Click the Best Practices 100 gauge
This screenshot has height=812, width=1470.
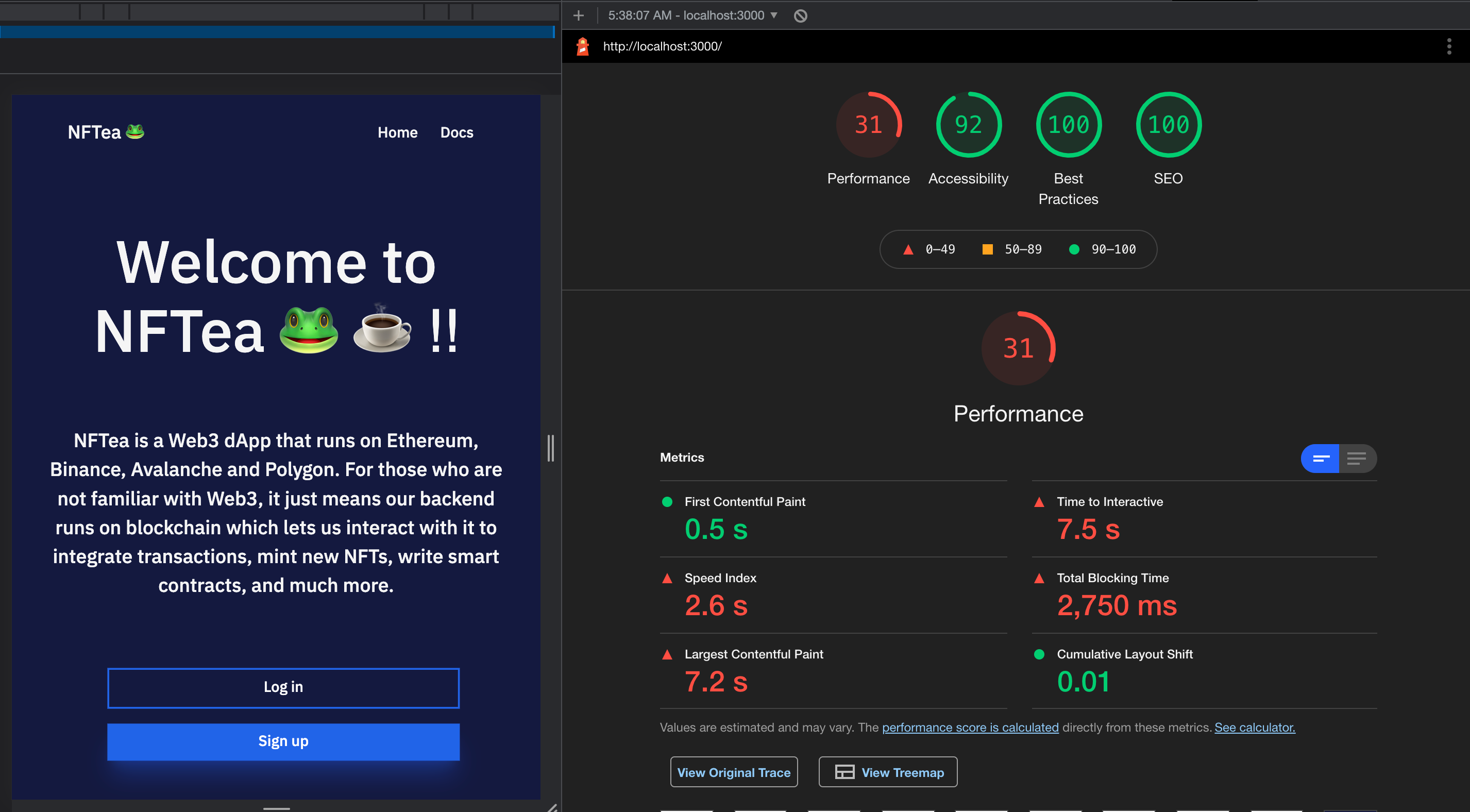click(1068, 124)
